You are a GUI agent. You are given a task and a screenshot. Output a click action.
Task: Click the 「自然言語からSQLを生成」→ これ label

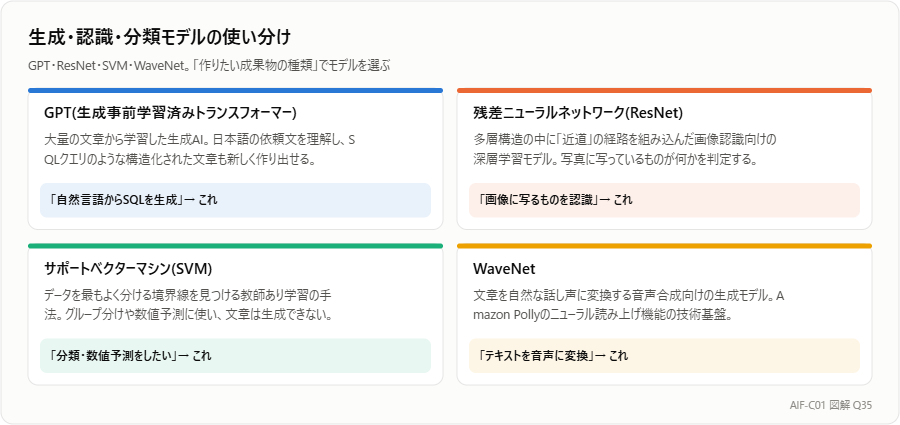pos(133,200)
